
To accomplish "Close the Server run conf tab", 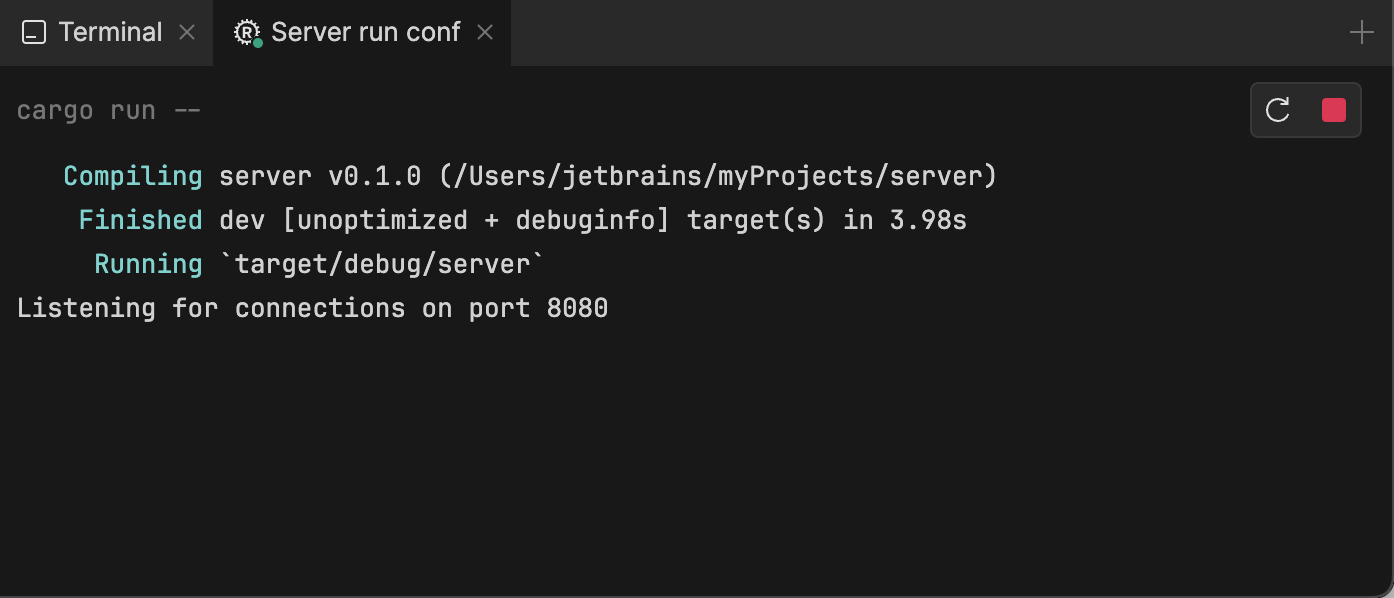I will pos(485,33).
